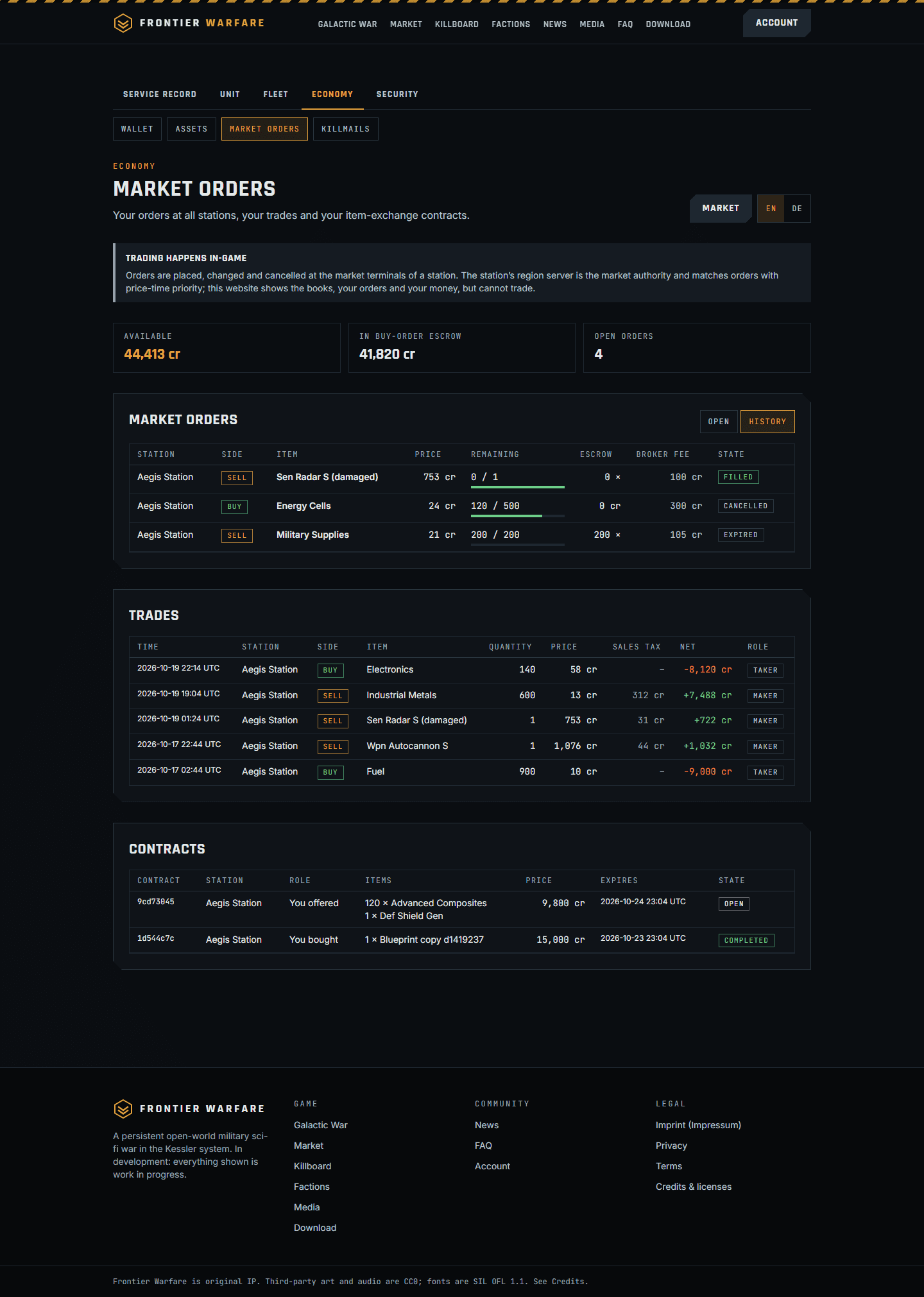Go to the Security tab

pyautogui.click(x=397, y=94)
